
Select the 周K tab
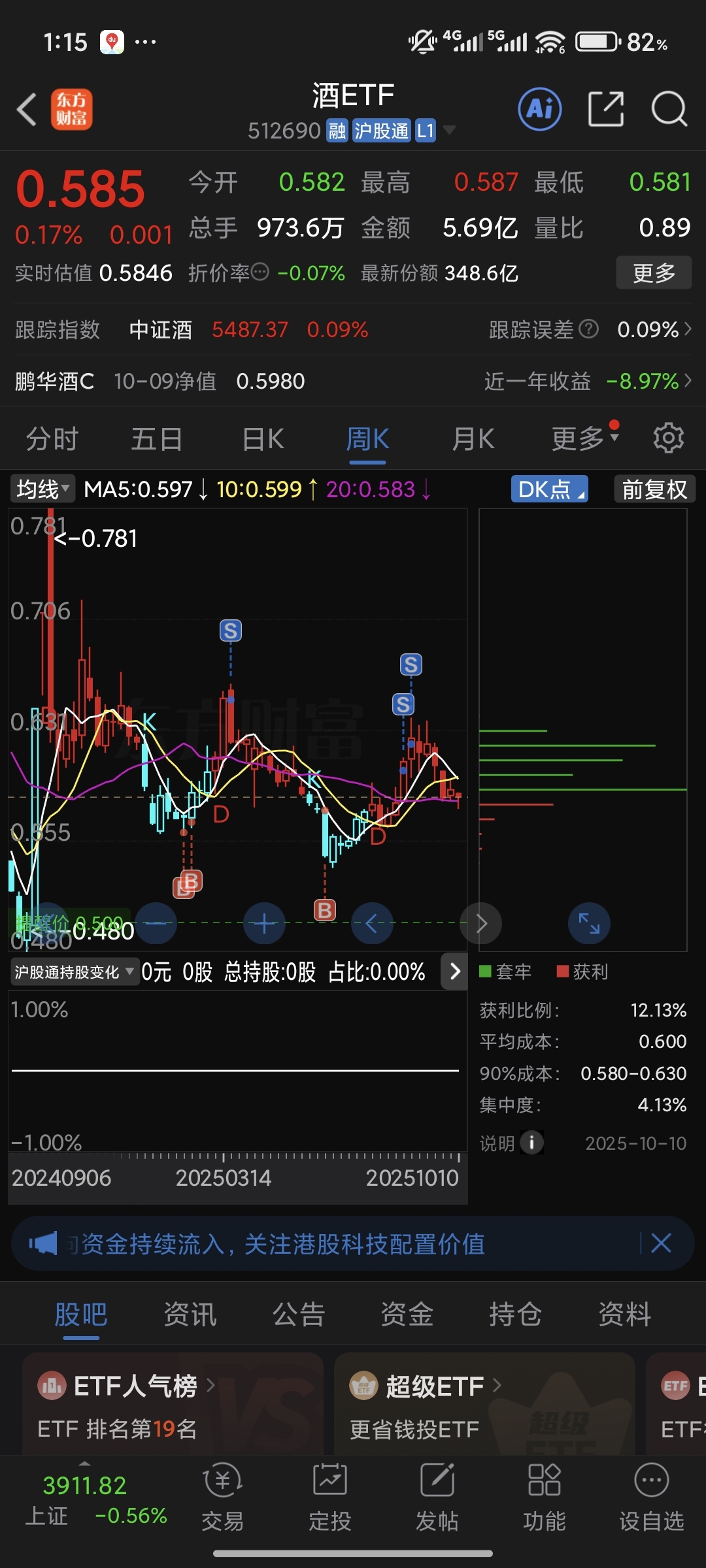coord(367,438)
